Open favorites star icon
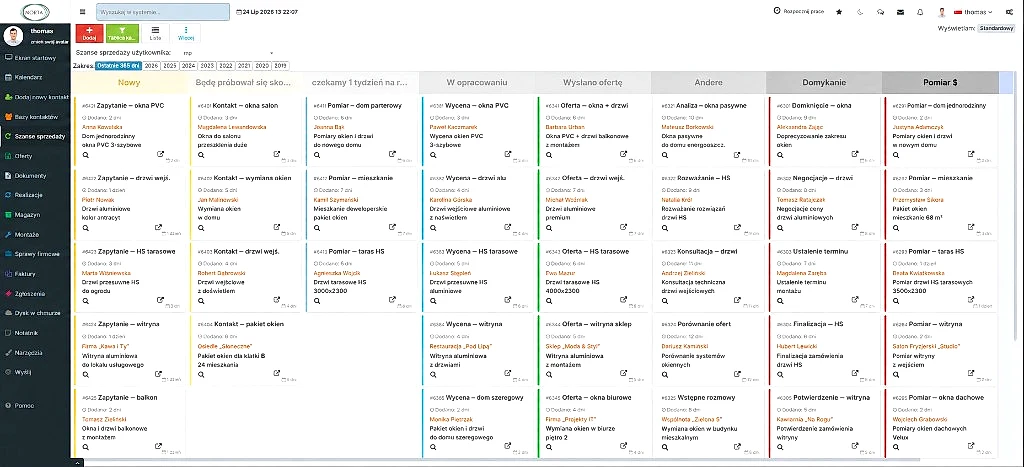The image size is (1024, 467). pos(839,12)
